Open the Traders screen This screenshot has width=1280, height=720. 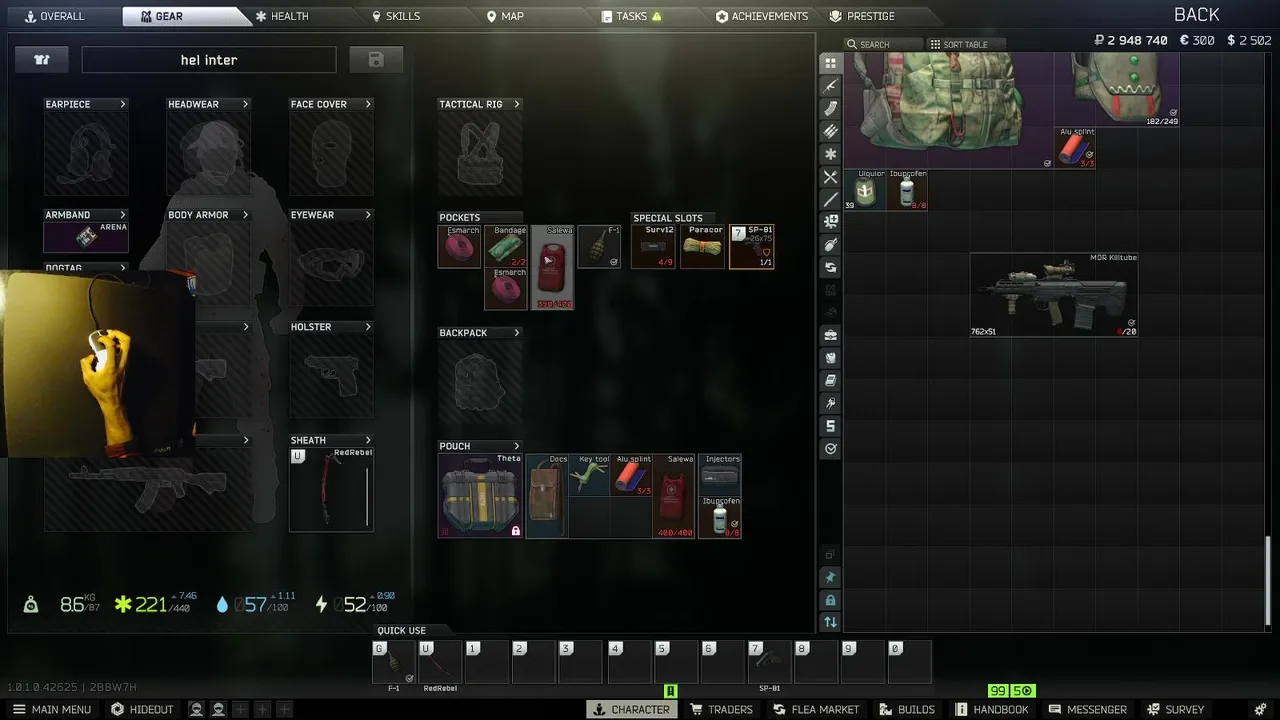(x=721, y=709)
